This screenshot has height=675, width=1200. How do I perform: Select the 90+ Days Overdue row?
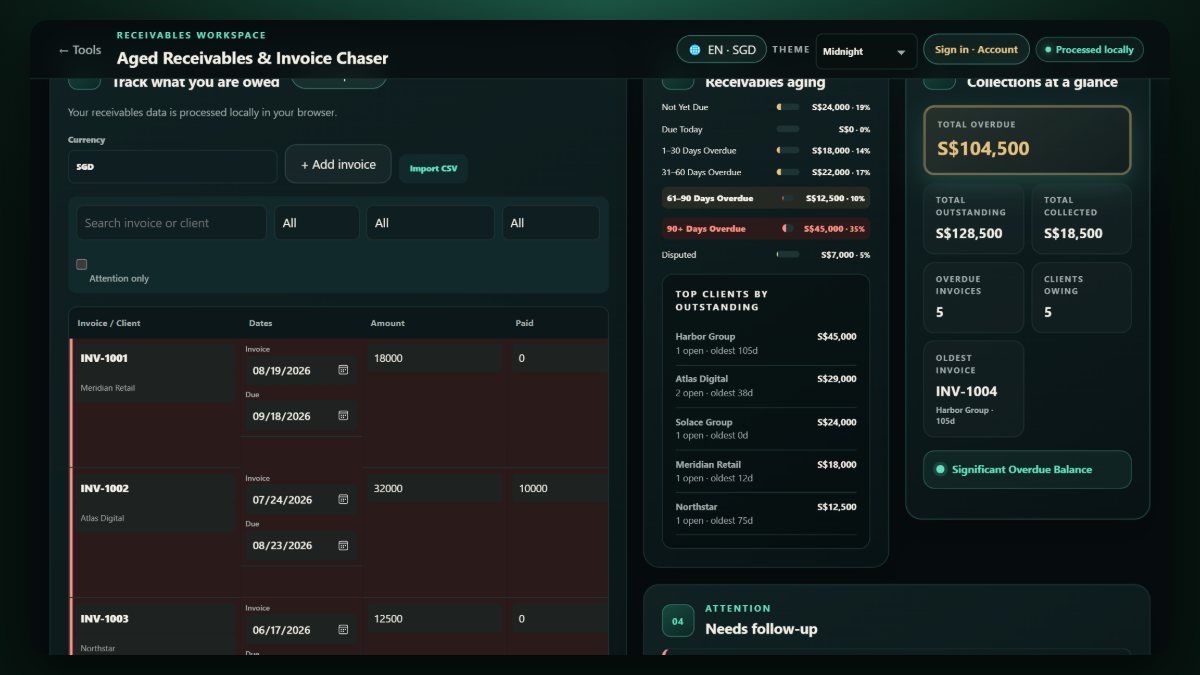coord(766,229)
